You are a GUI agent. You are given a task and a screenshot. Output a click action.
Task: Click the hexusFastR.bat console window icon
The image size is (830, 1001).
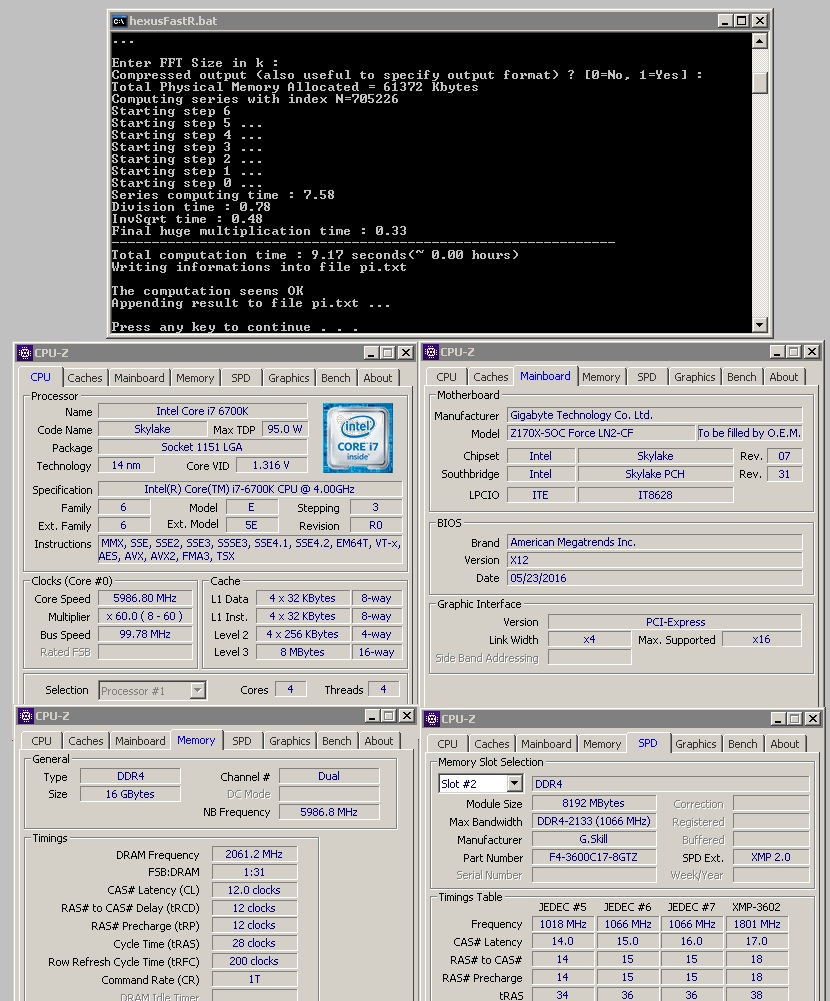click(119, 21)
